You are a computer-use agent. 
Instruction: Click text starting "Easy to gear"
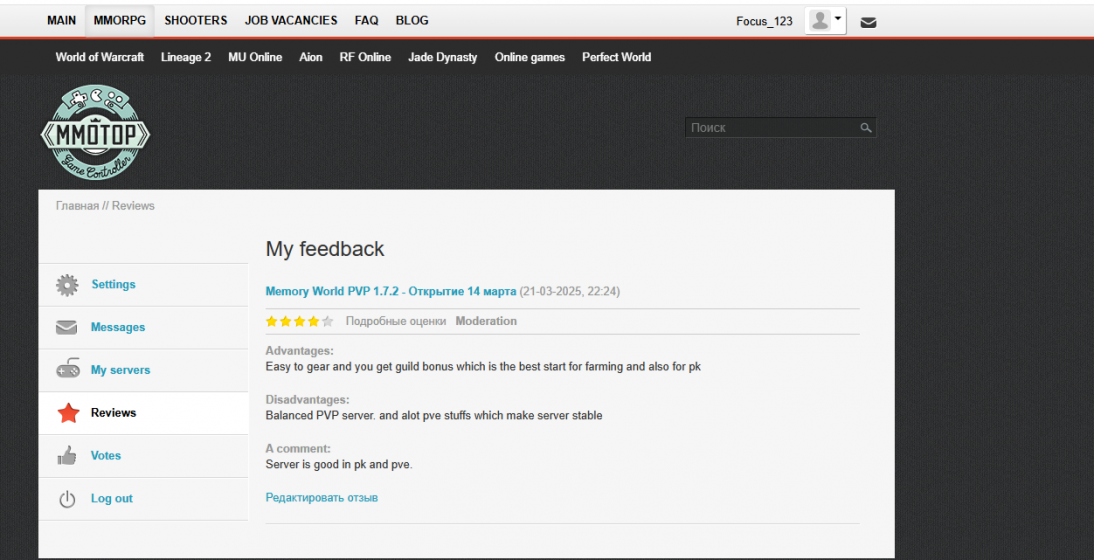(484, 367)
